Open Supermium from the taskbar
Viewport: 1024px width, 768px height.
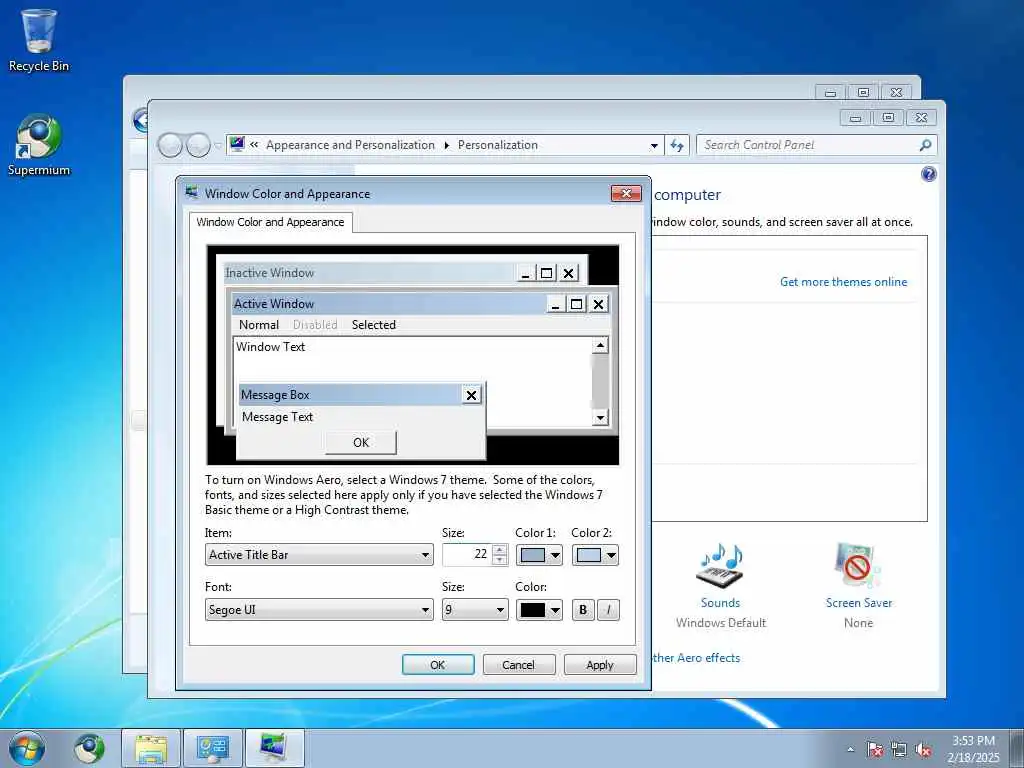tap(89, 748)
